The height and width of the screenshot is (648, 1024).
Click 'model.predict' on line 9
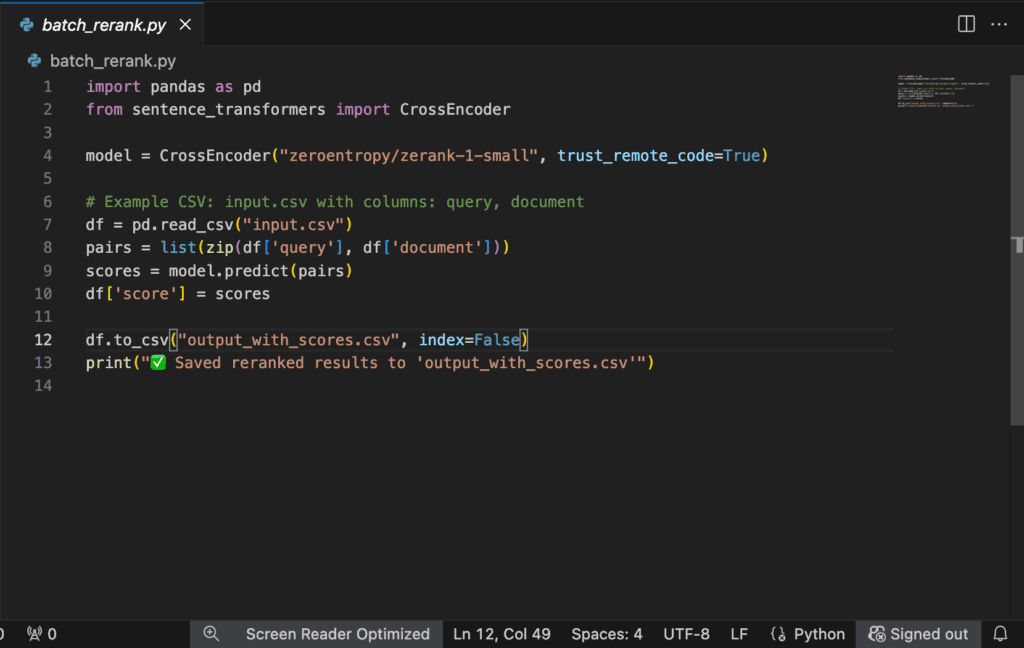[x=229, y=270]
